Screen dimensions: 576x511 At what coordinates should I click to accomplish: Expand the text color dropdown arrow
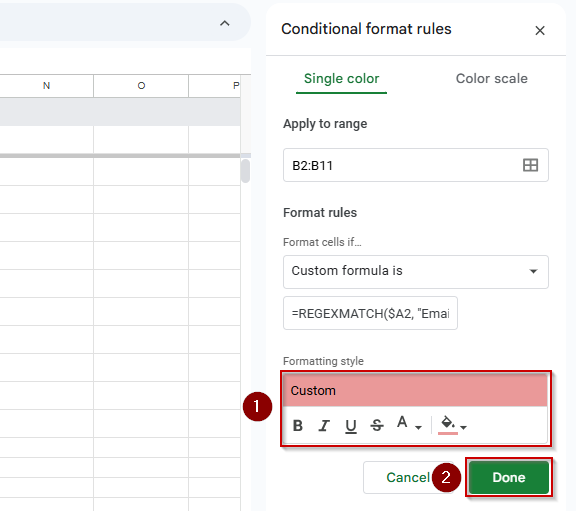click(x=418, y=427)
